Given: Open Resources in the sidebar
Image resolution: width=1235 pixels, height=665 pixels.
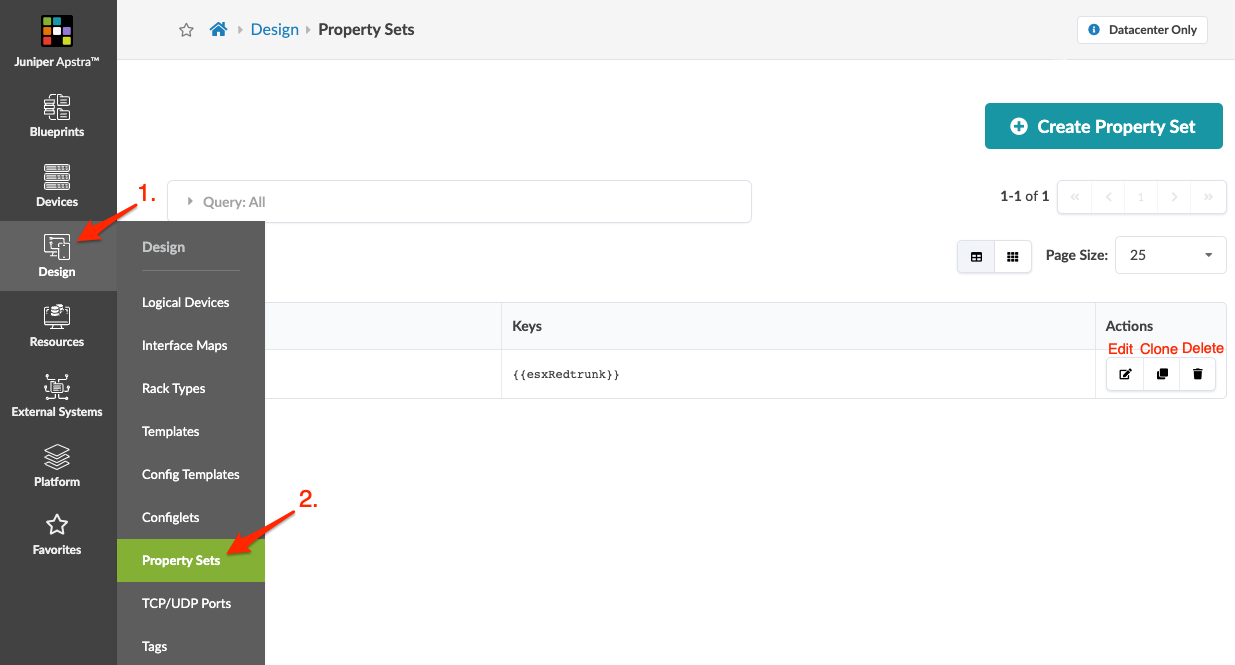Looking at the screenshot, I should [57, 326].
